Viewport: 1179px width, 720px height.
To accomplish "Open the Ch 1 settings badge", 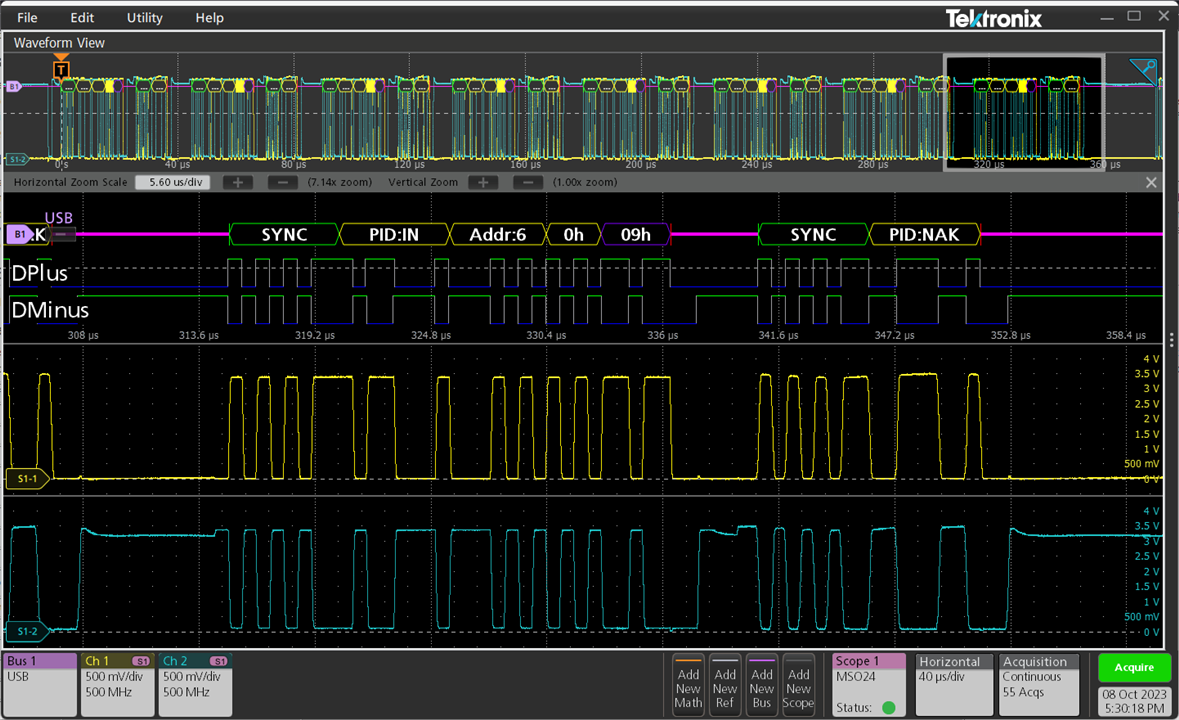I will 117,684.
